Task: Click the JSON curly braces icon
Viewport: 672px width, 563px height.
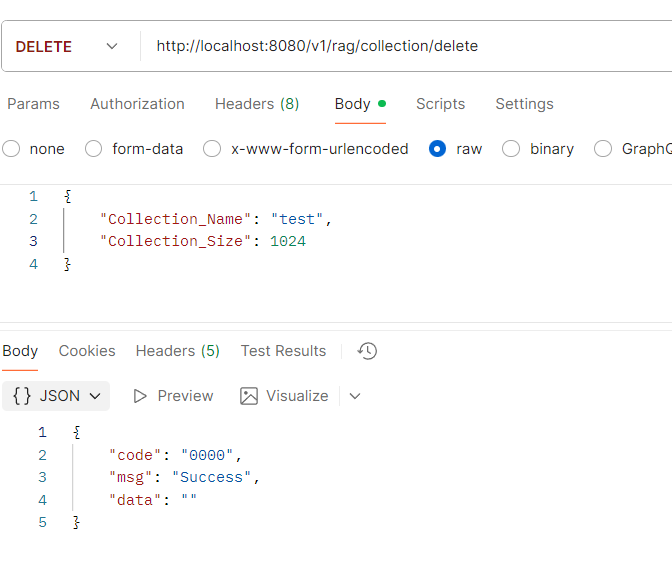Action: pyautogui.click(x=21, y=396)
